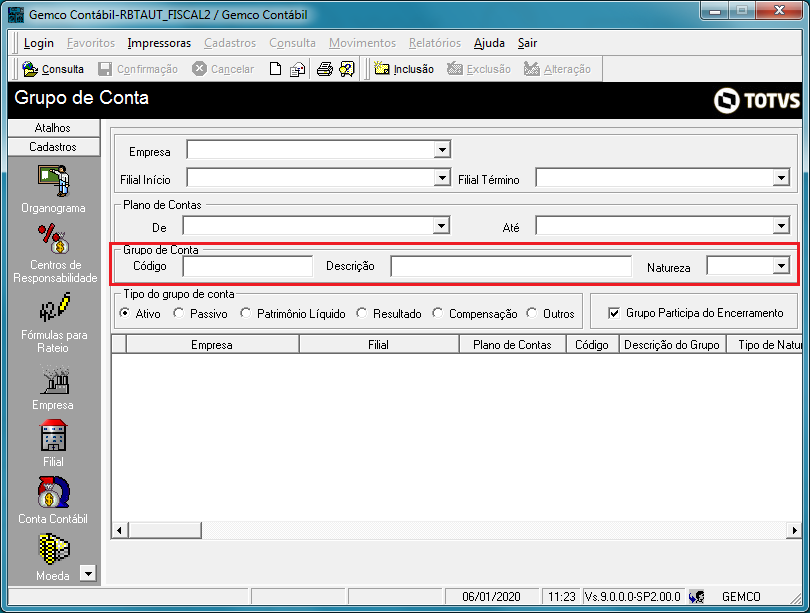Click the TOTVS logo
810x613 pixels.
coord(757,100)
